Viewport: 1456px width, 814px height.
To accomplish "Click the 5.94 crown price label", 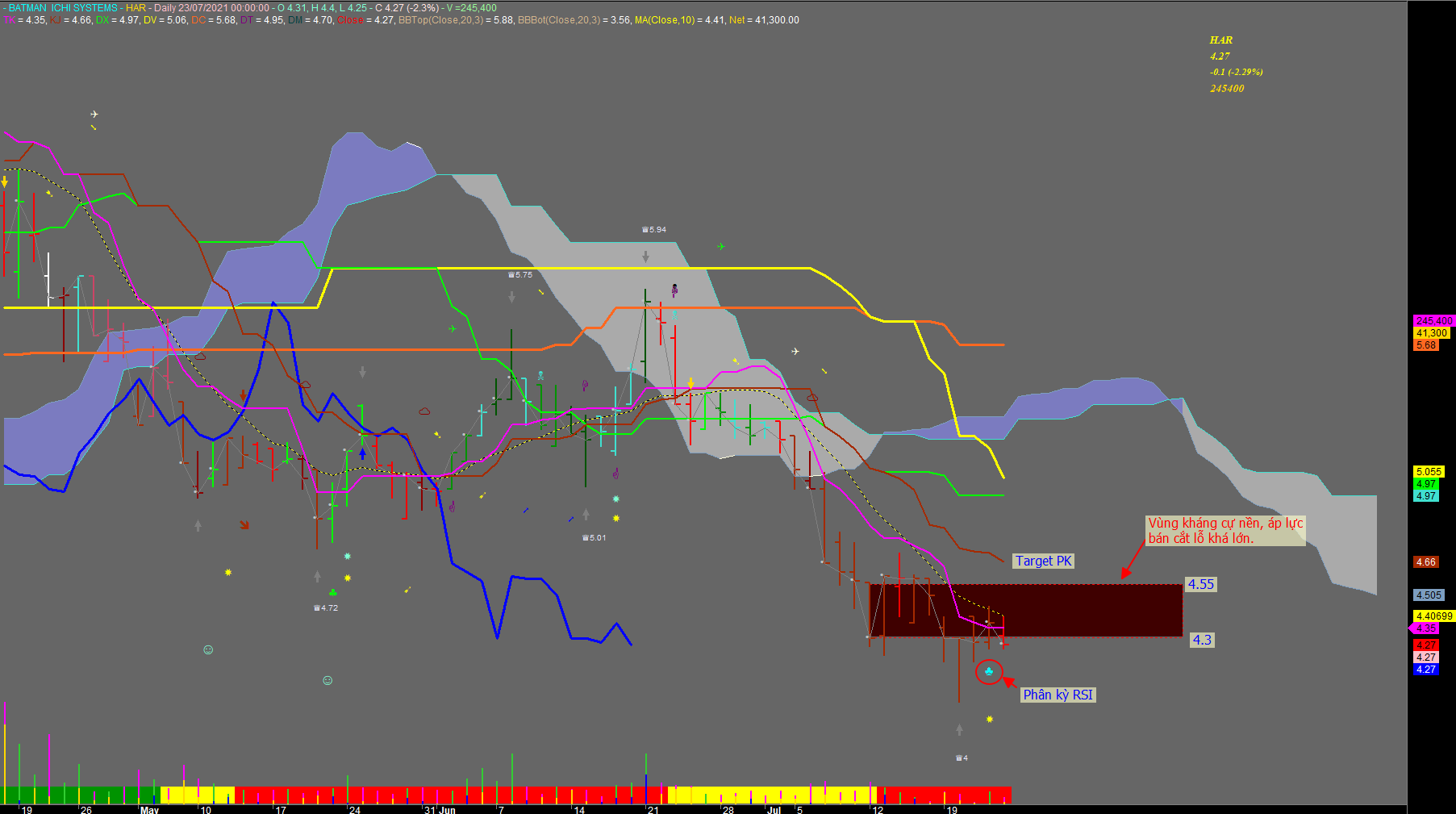I will 654,230.
